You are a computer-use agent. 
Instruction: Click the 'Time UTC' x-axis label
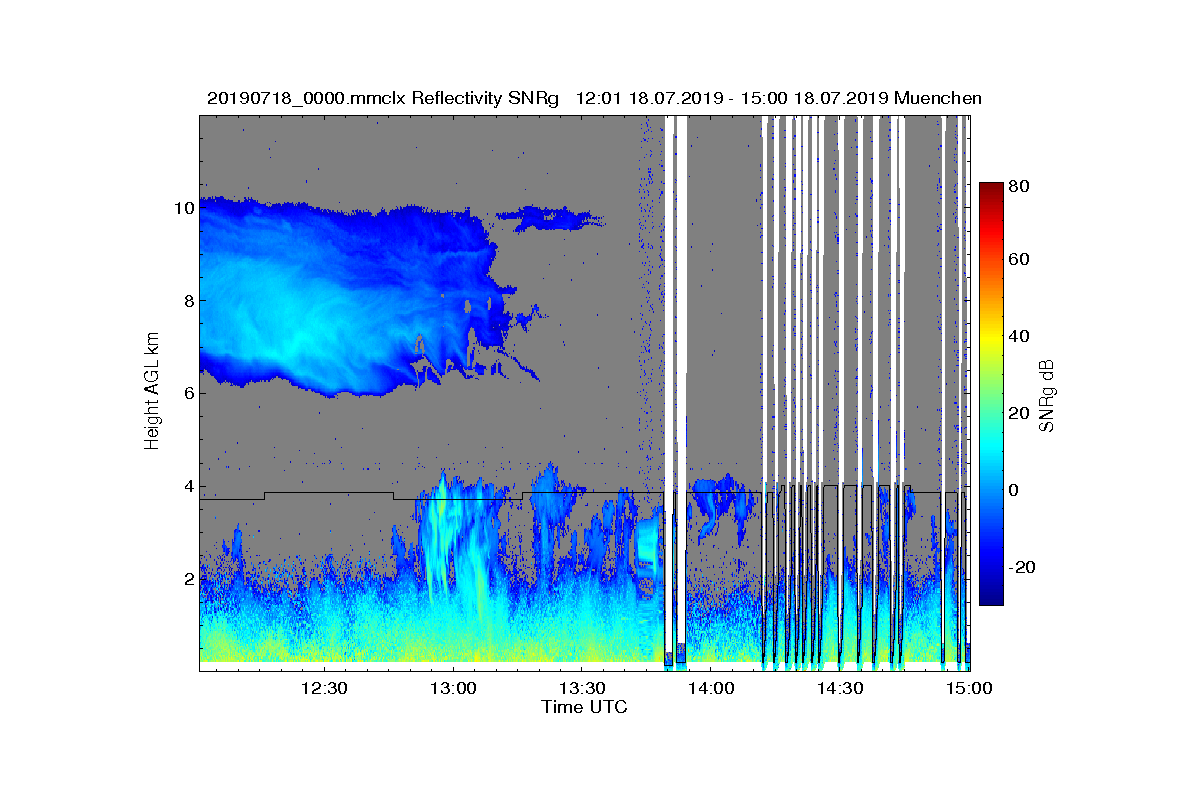pos(585,707)
